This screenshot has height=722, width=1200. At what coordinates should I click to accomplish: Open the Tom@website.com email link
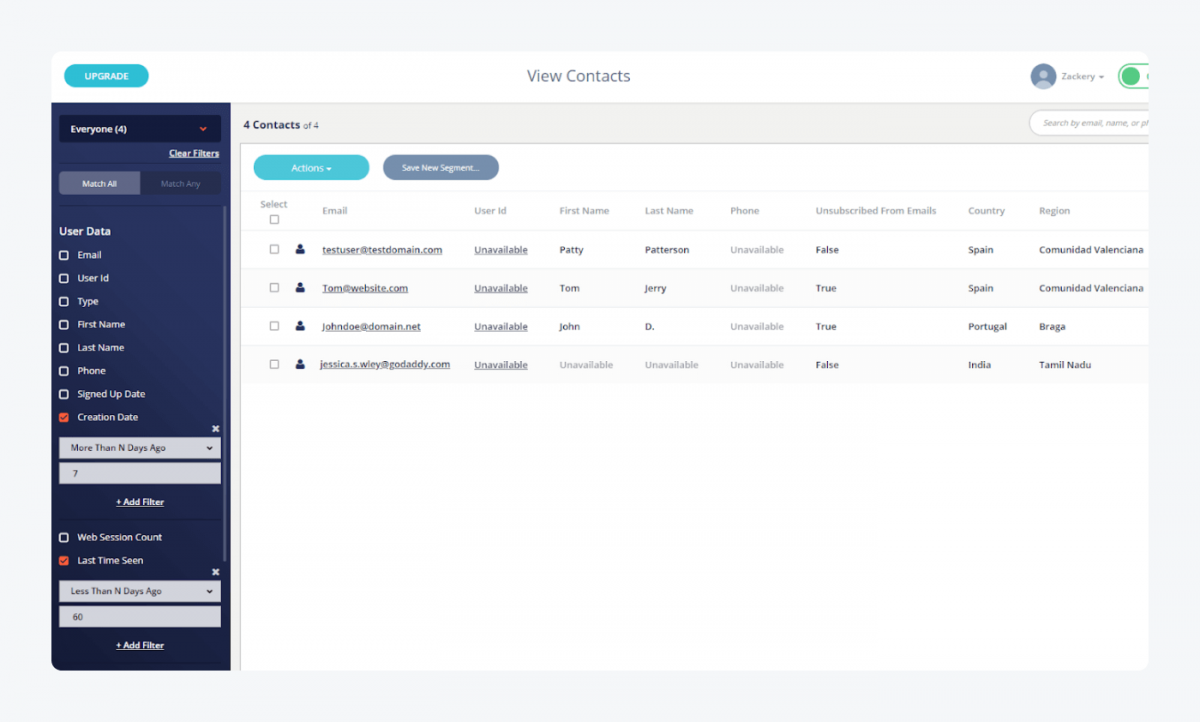click(365, 288)
